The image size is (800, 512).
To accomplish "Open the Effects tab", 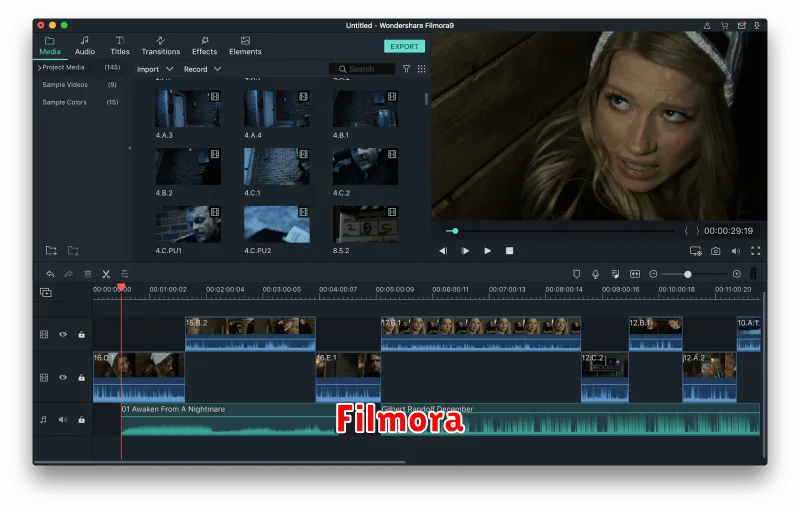I will (x=204, y=46).
